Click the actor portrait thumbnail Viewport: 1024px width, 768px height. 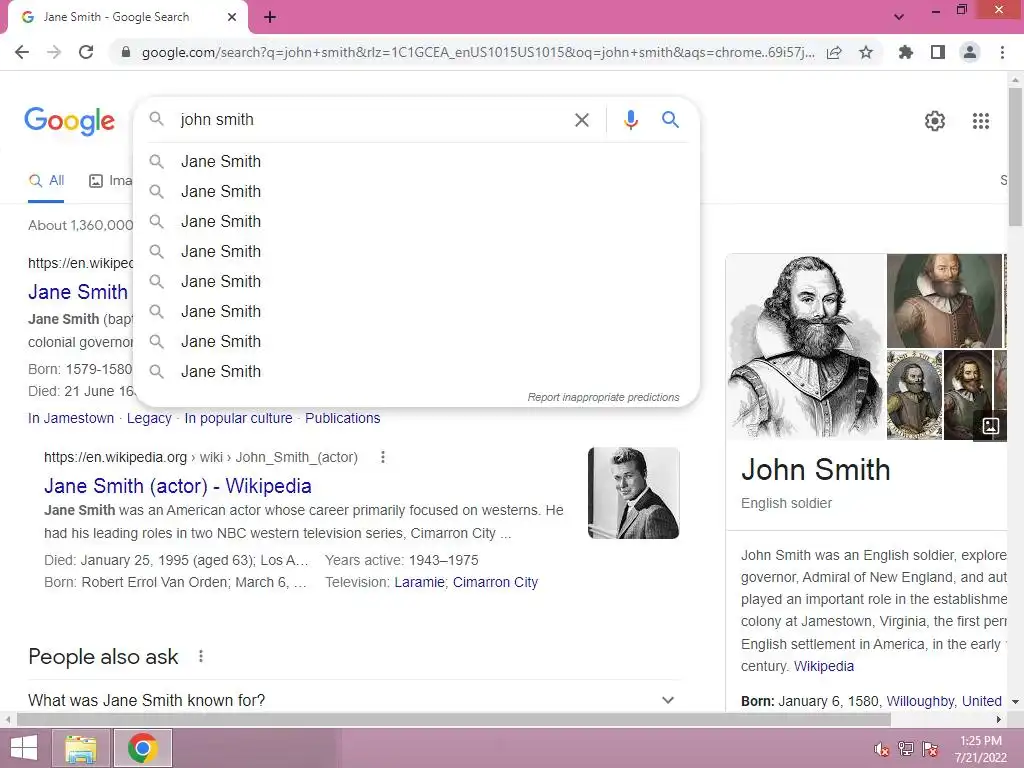coord(633,493)
